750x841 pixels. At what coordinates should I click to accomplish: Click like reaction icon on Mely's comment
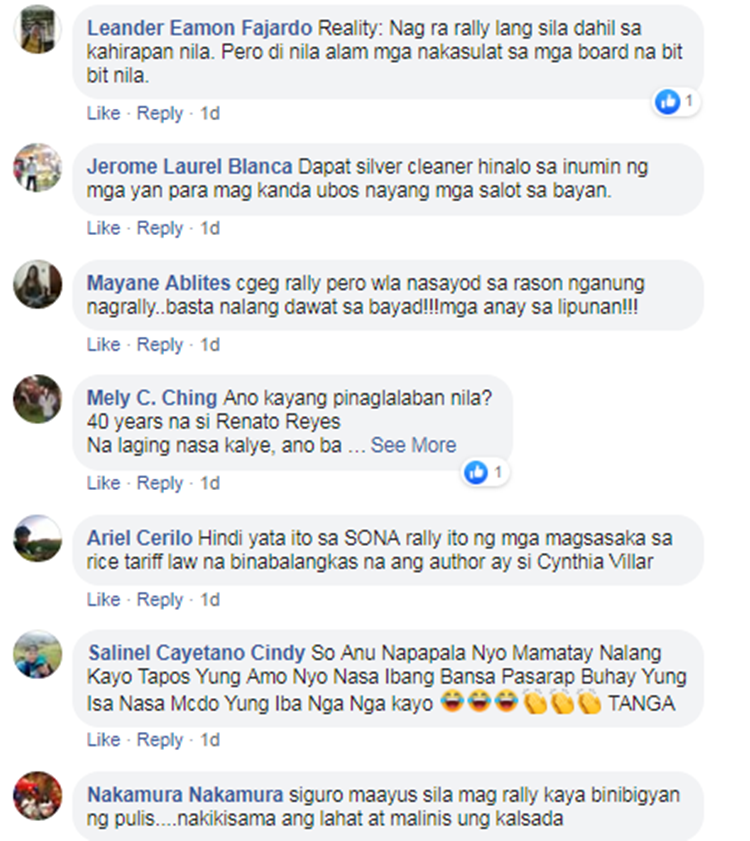pyautogui.click(x=476, y=472)
